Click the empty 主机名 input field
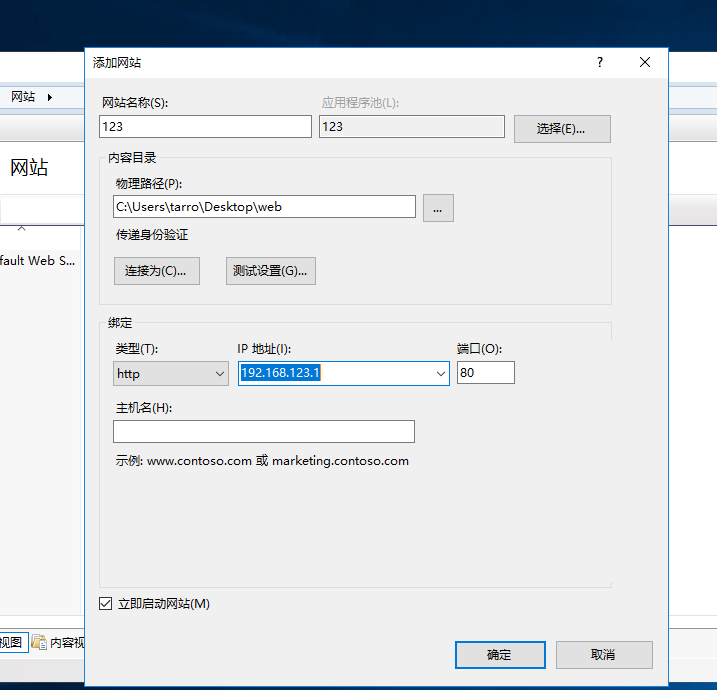Viewport: 717px width, 690px height. tap(264, 431)
